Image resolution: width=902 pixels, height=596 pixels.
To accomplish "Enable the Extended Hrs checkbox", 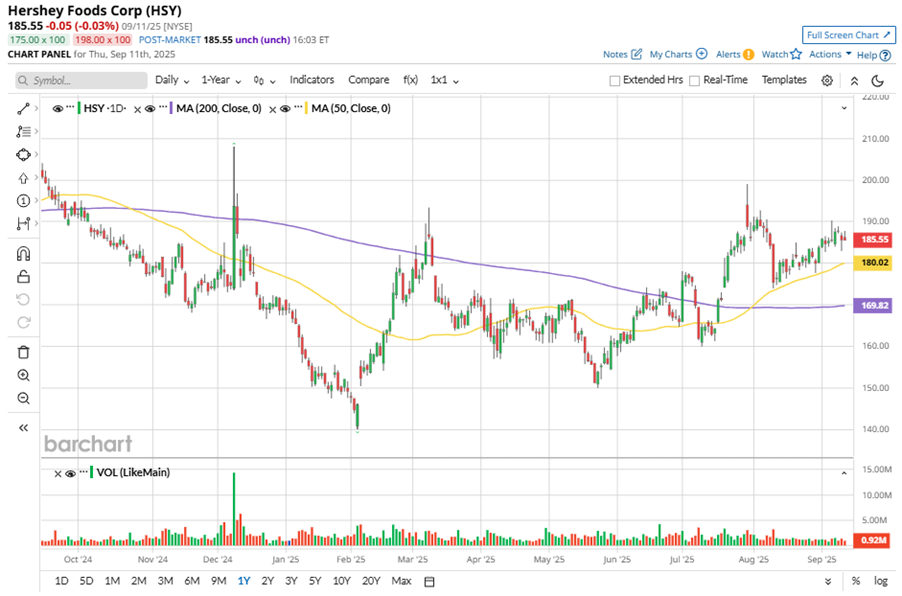I will 614,81.
